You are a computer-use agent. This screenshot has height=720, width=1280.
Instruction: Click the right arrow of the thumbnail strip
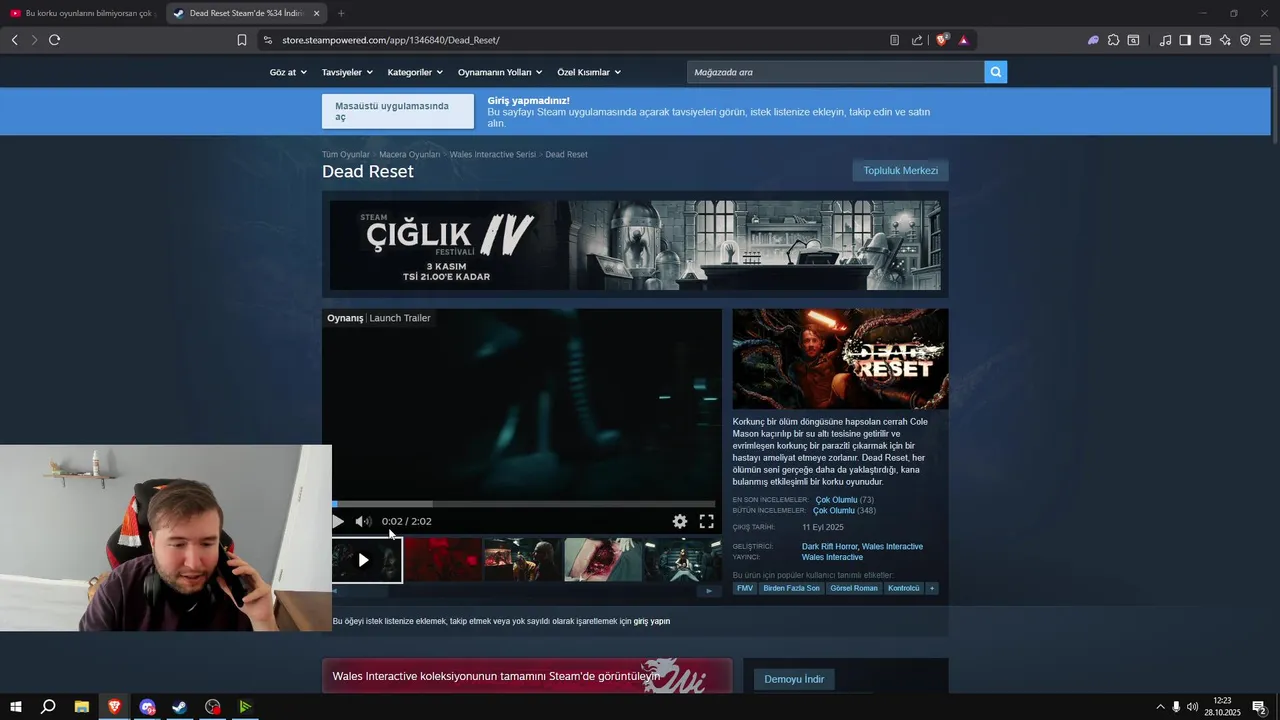pos(709,591)
